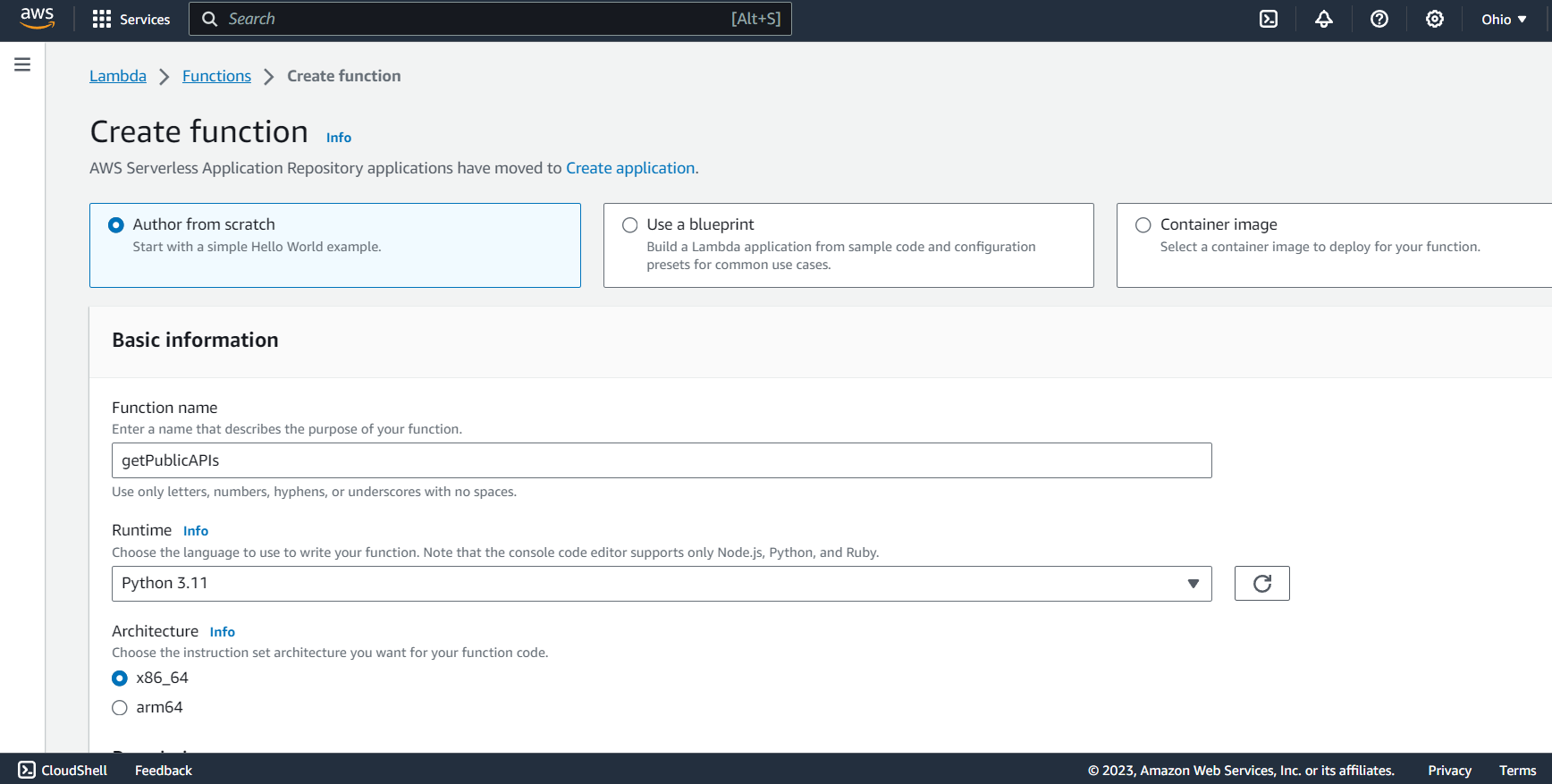Select the arm64 architecture

click(120, 708)
